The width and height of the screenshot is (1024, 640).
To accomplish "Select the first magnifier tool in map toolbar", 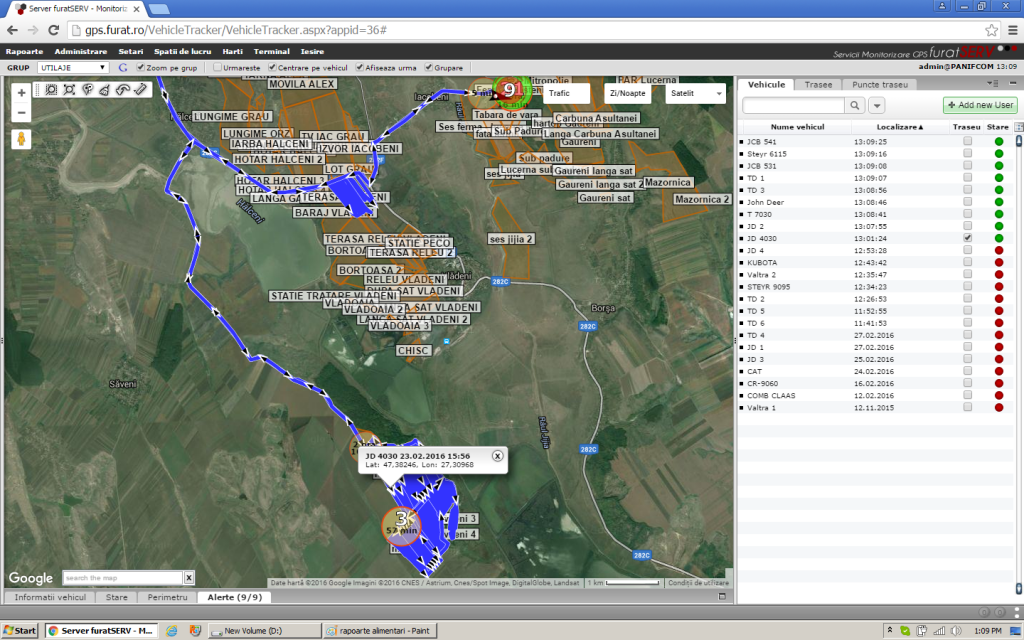I will click(51, 90).
